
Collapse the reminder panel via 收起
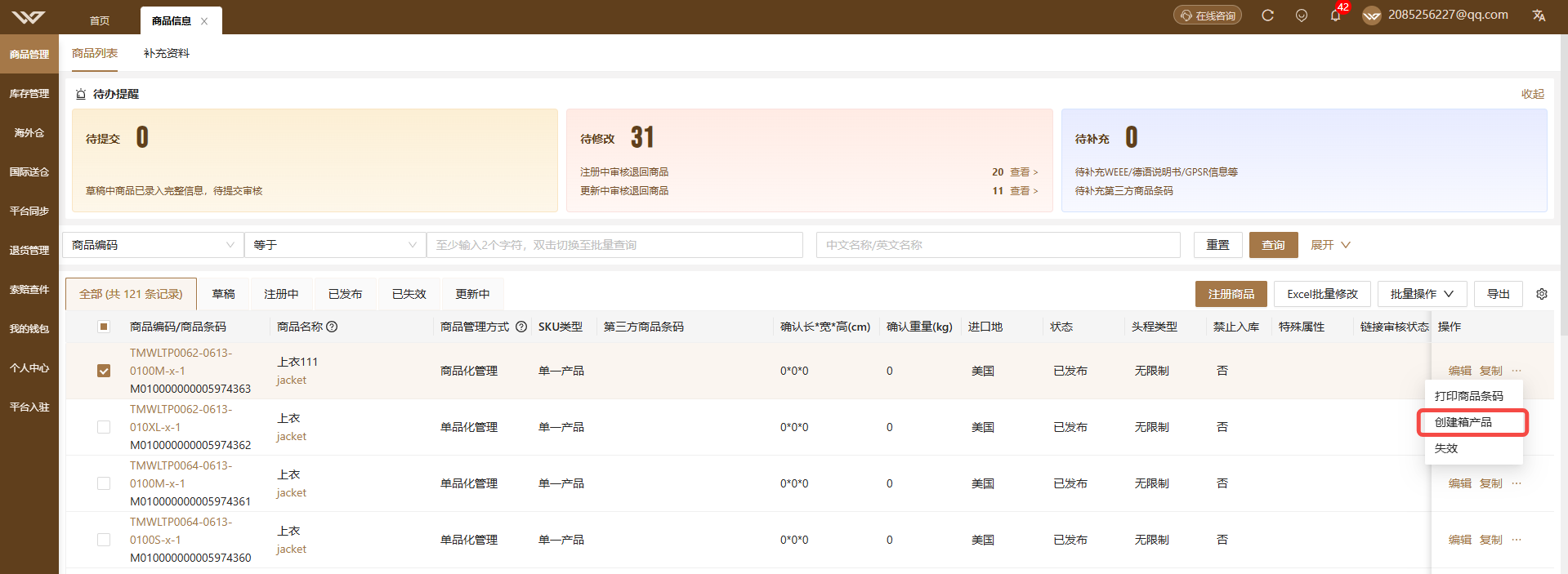point(1532,94)
